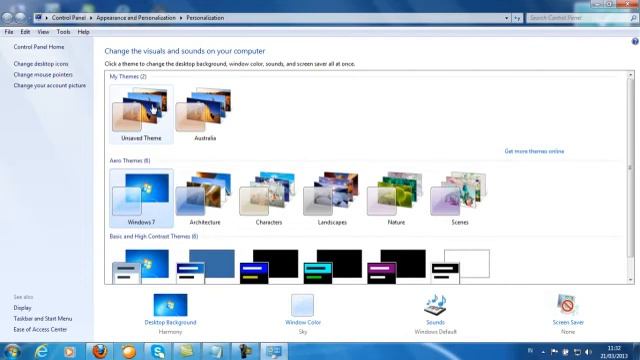Click the Action Center flag icon
This screenshot has height=360, width=640.
554,352
